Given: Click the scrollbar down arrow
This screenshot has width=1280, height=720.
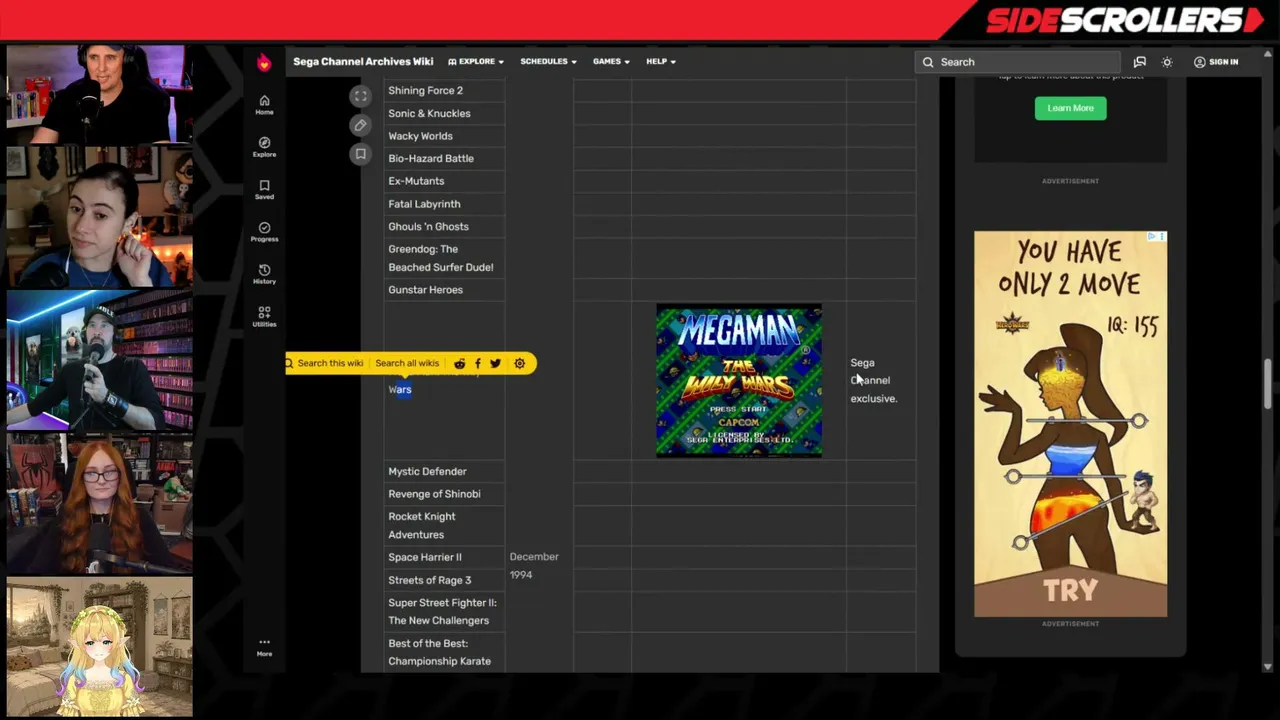Looking at the screenshot, I should coord(1268,666).
